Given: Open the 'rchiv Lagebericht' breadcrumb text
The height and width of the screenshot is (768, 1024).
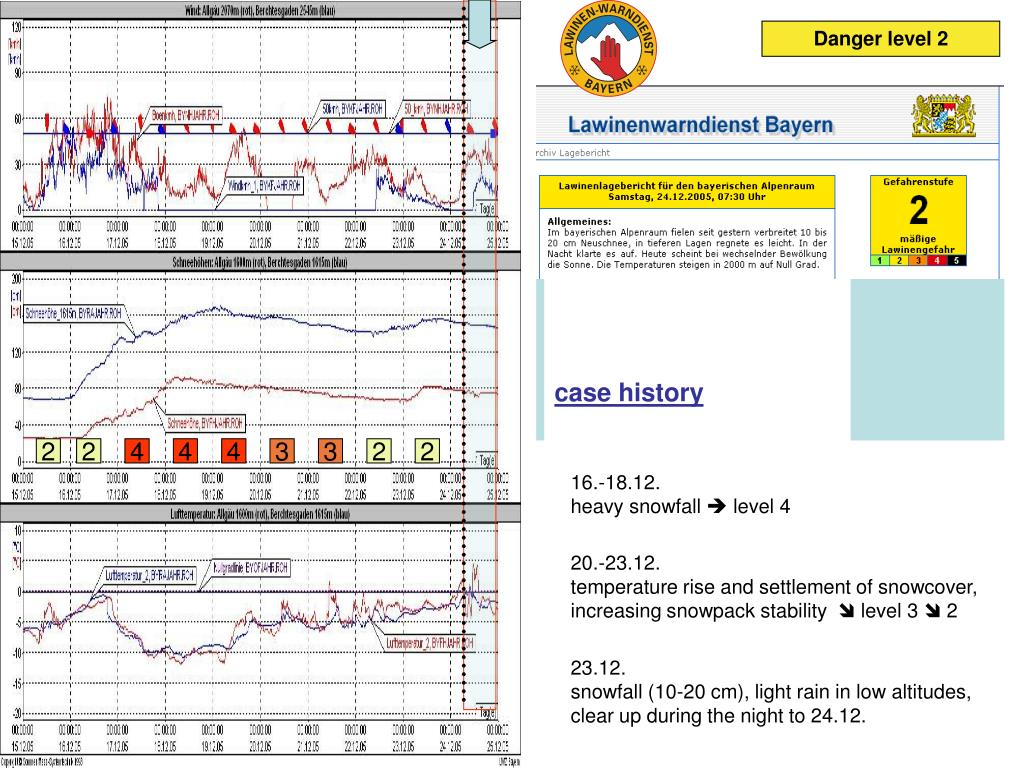Looking at the screenshot, I should 573,153.
